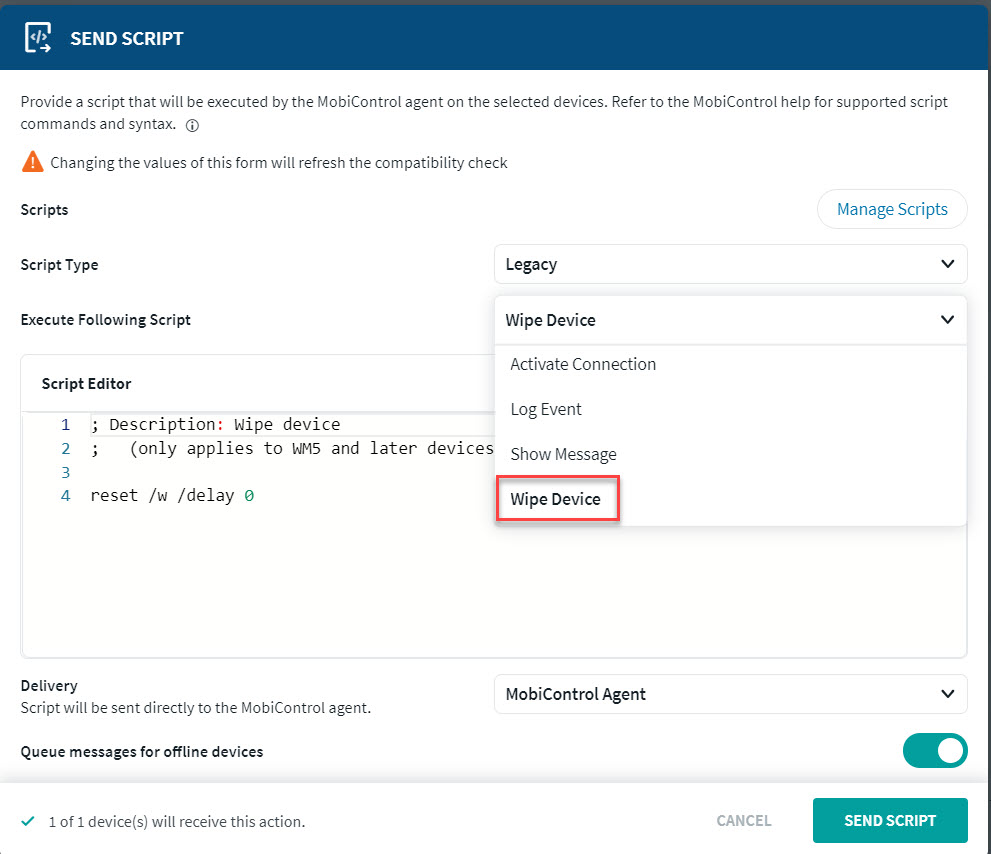Select Activate Connection from the script list
Viewport: 991px width, 854px height.
583,364
